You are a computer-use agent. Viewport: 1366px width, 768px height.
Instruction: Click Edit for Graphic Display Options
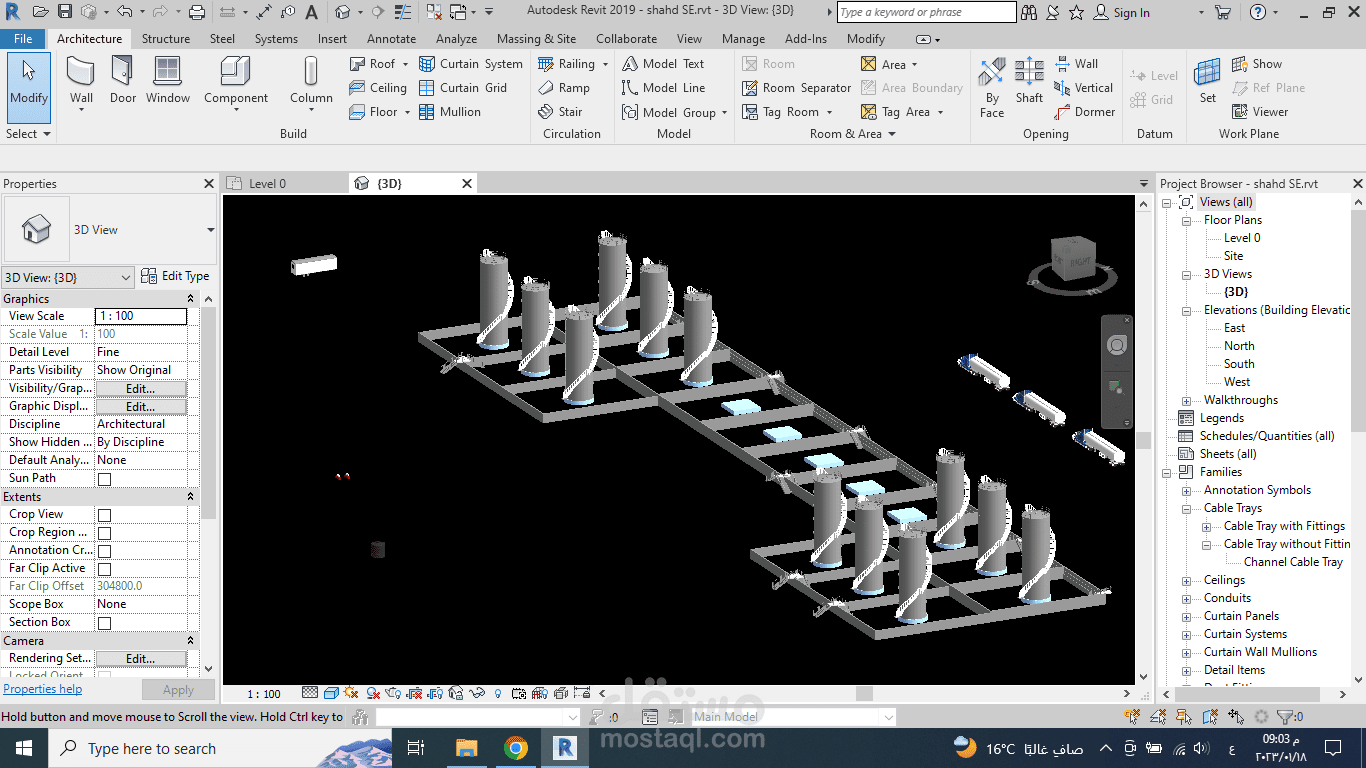point(140,406)
